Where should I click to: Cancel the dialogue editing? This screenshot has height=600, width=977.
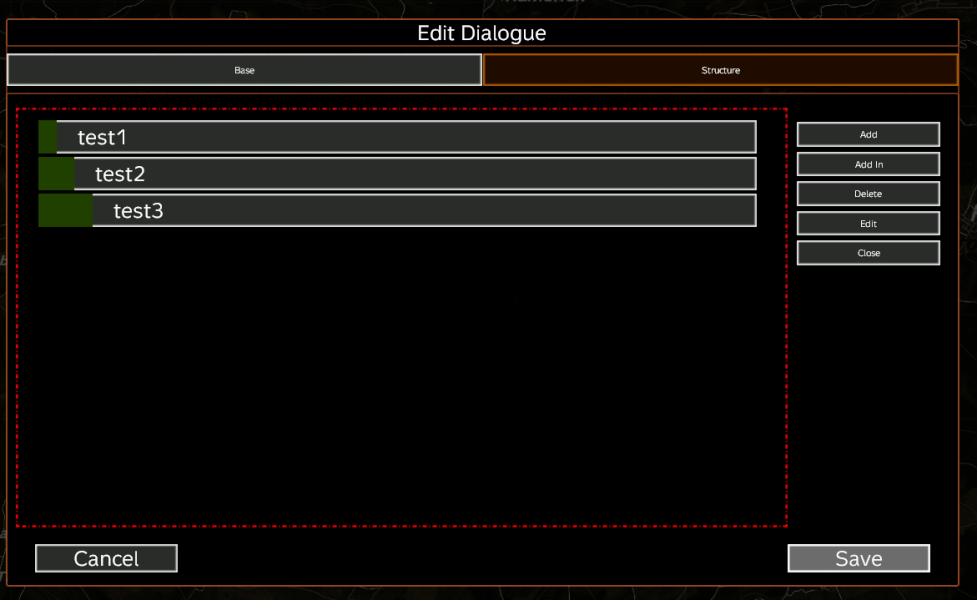(106, 558)
